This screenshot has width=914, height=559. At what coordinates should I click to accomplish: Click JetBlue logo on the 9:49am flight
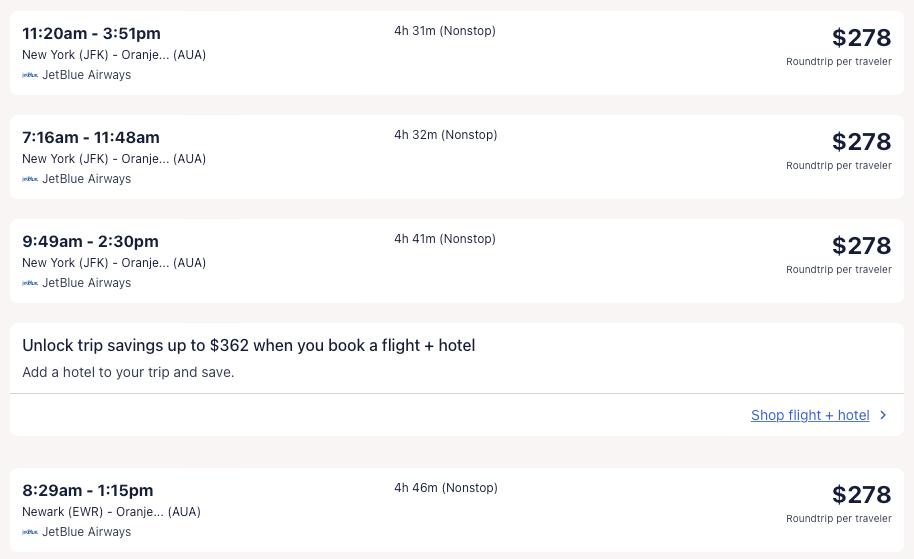coord(30,283)
